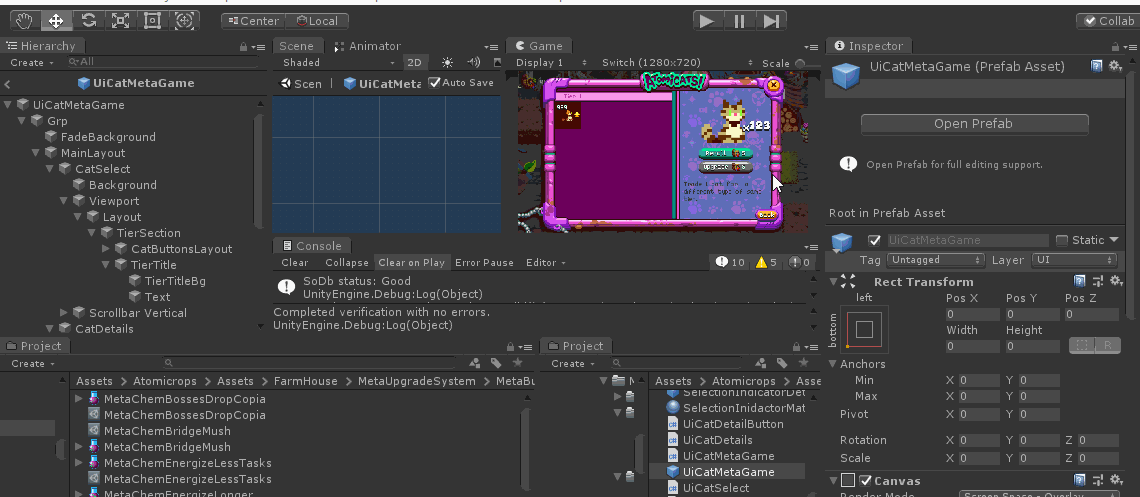Collapse the Grp object

click(22, 121)
